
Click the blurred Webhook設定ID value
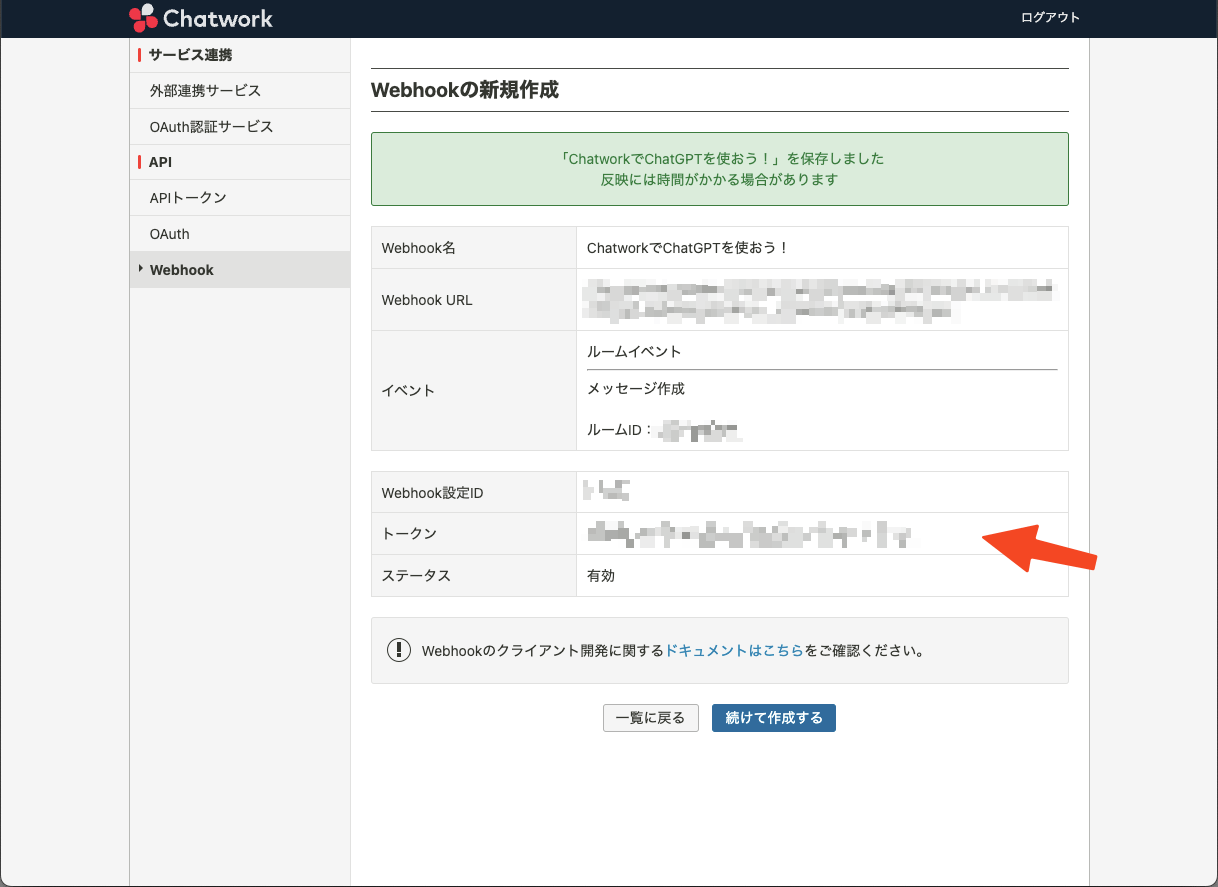(607, 491)
